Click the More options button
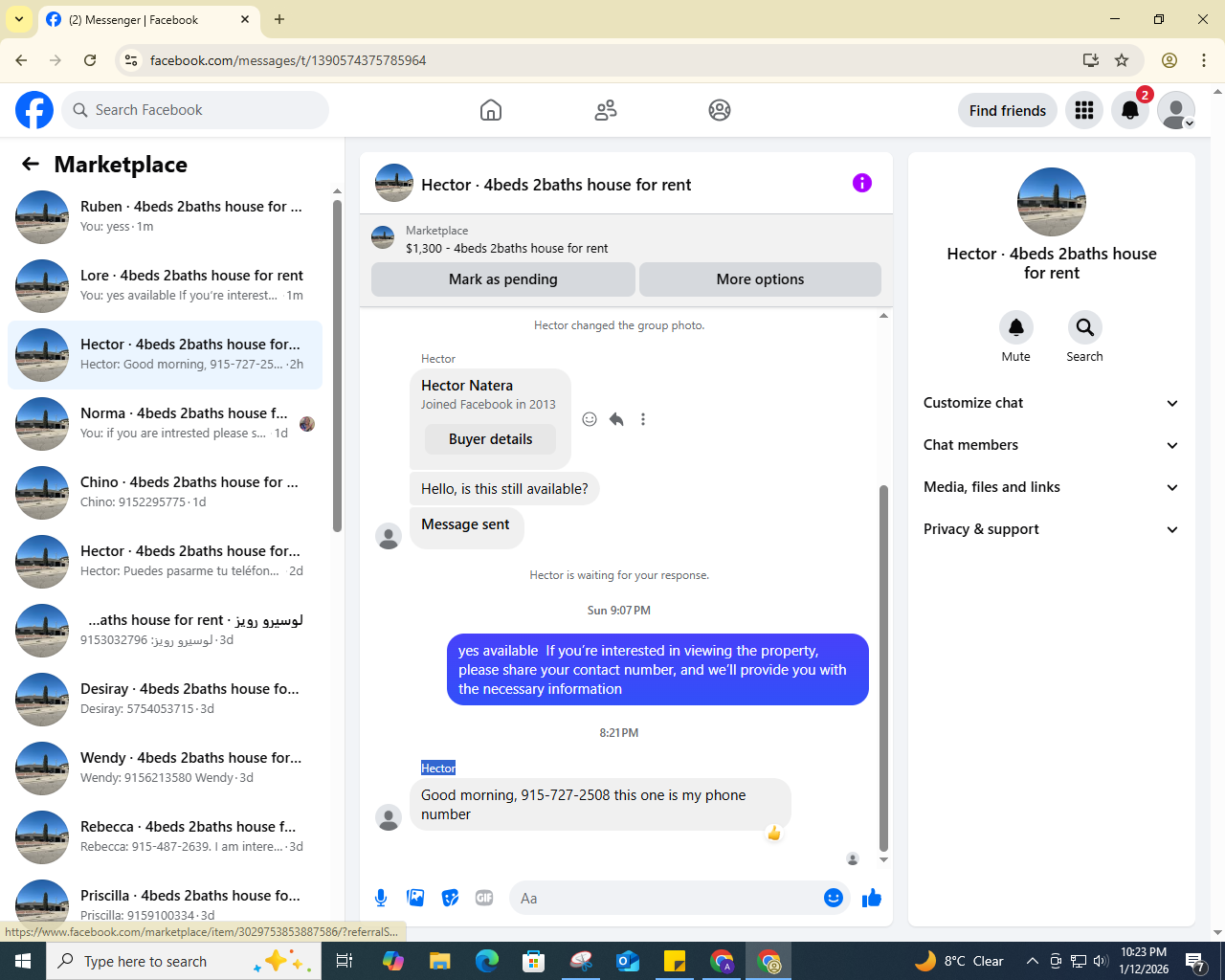This screenshot has height=980, width=1225. tap(760, 279)
